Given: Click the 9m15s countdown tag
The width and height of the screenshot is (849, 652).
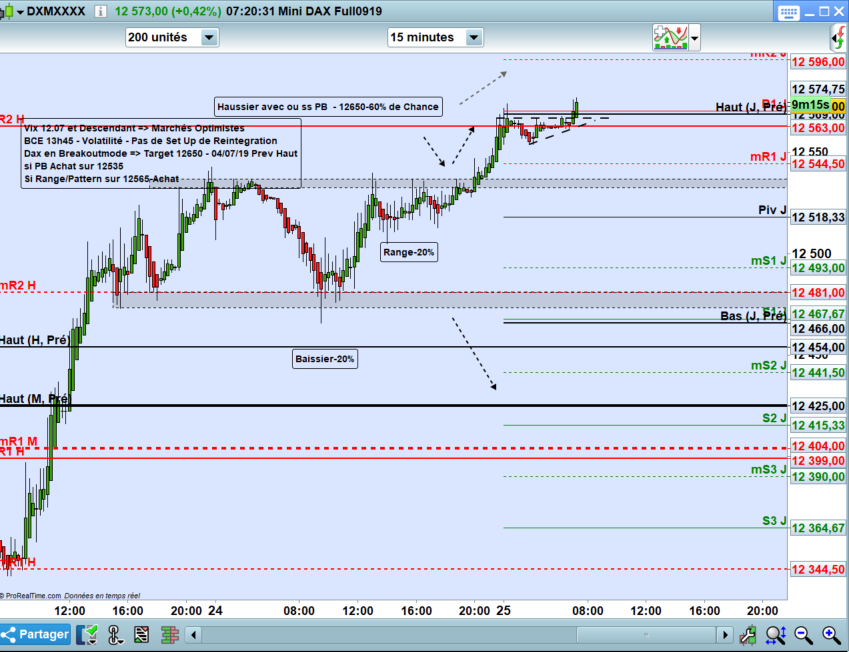Looking at the screenshot, I should (x=810, y=105).
